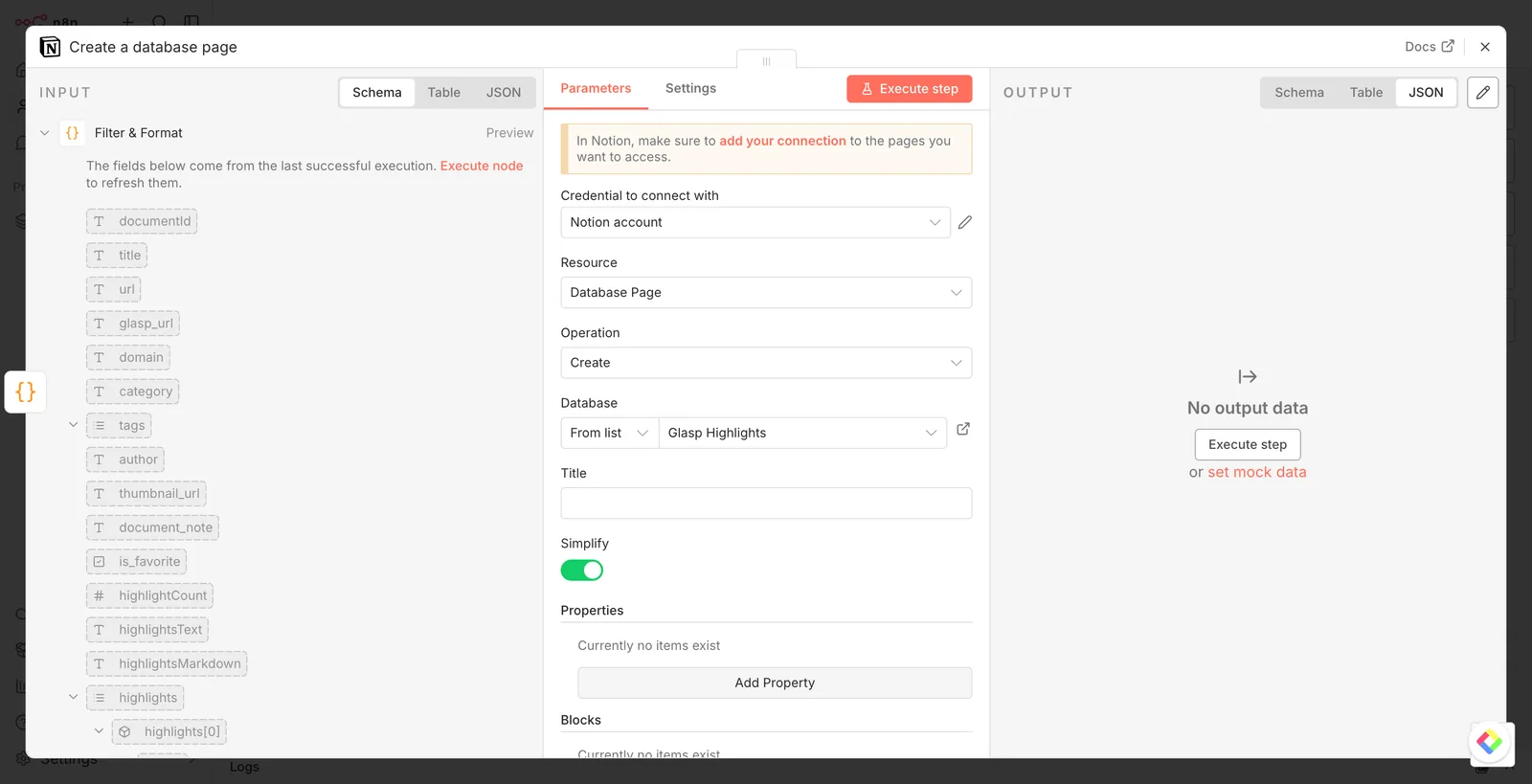This screenshot has width=1532, height=784.
Task: Select the thumbnail_url schema field
Action: point(146,494)
